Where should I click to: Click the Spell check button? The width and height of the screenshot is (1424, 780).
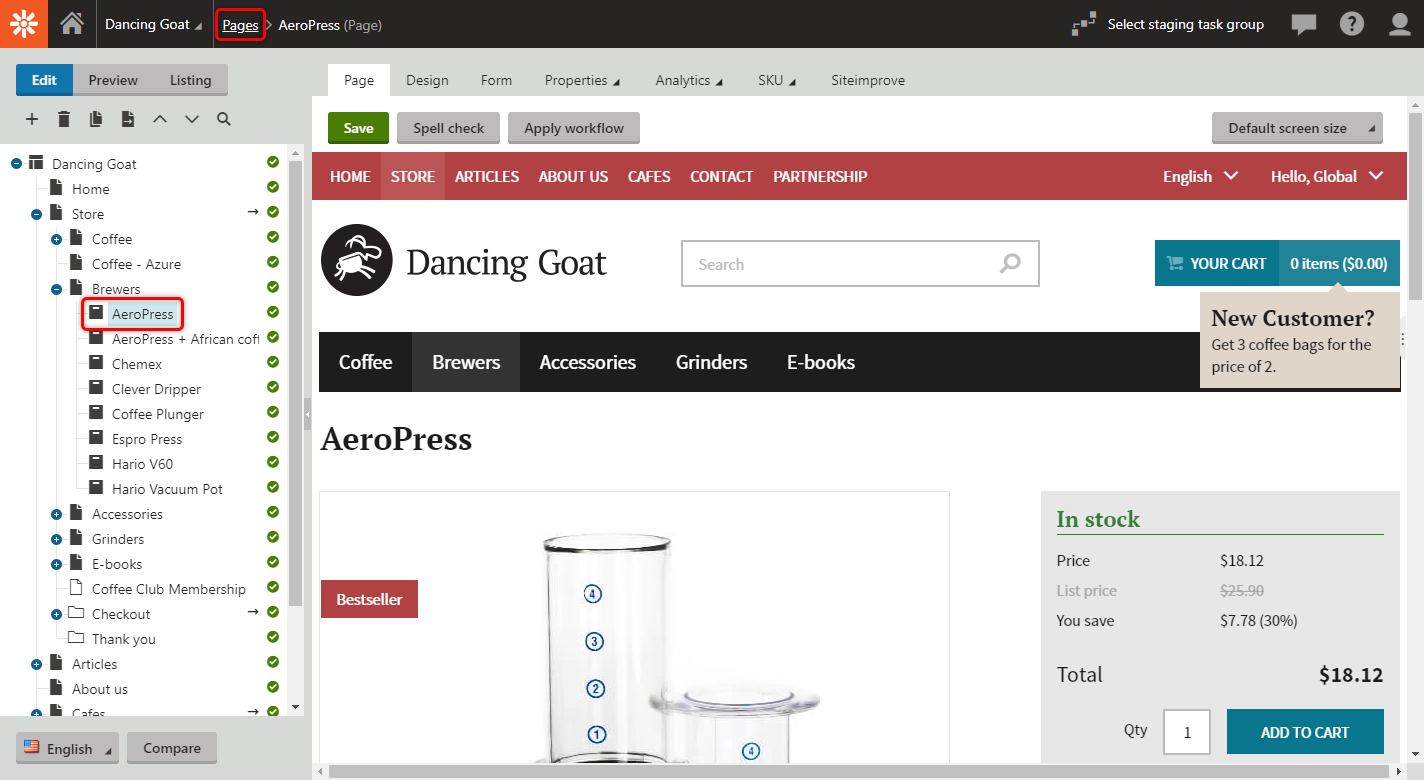(x=449, y=128)
